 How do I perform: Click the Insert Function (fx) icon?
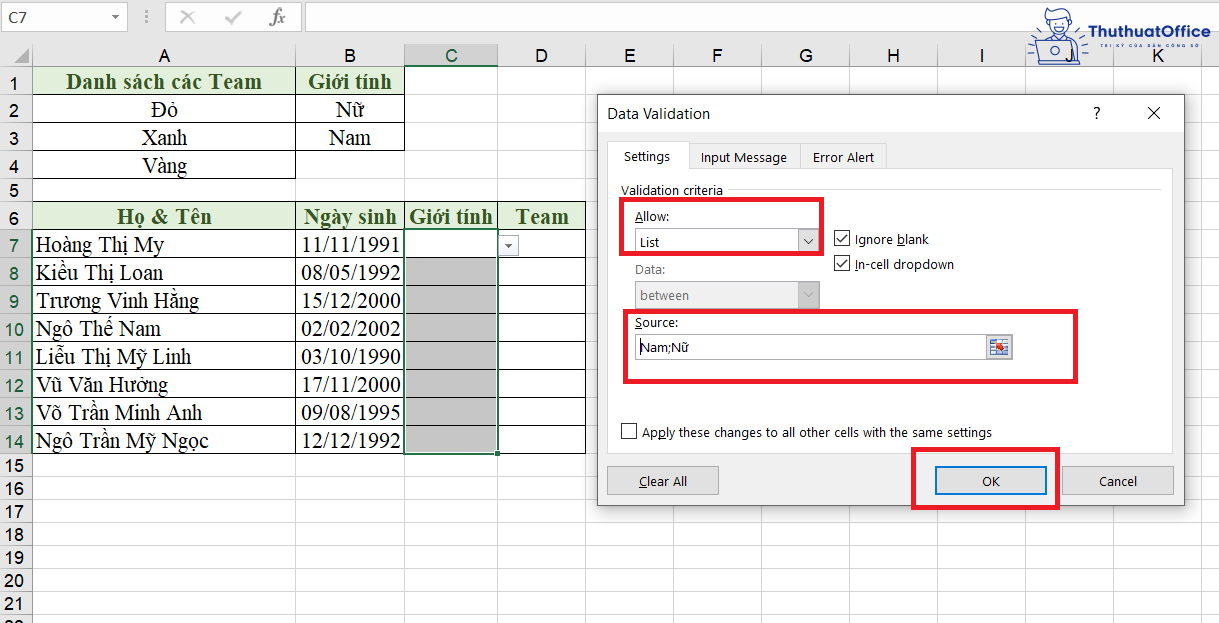click(x=277, y=16)
